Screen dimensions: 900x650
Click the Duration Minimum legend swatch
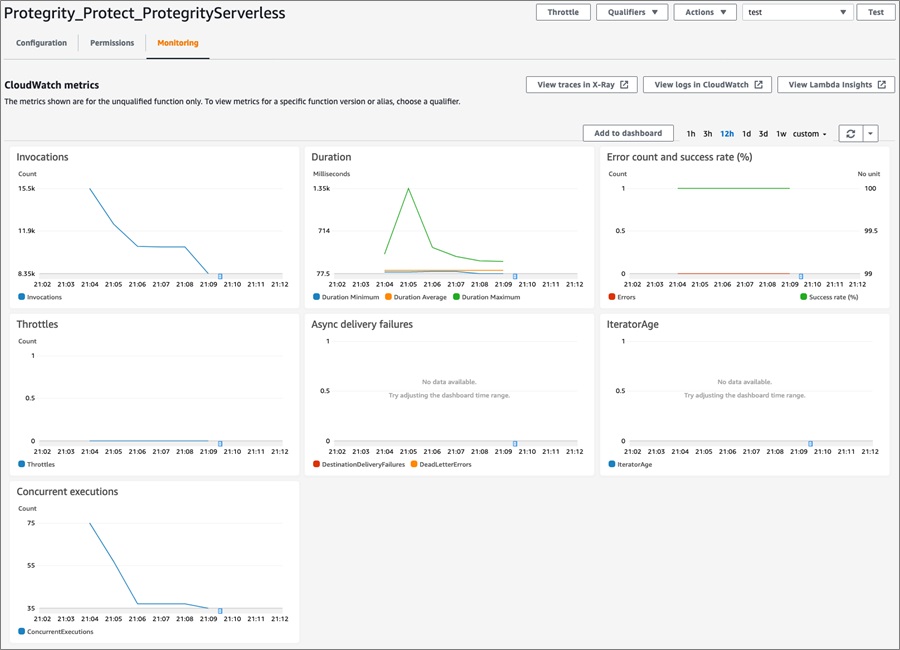pyautogui.click(x=316, y=297)
